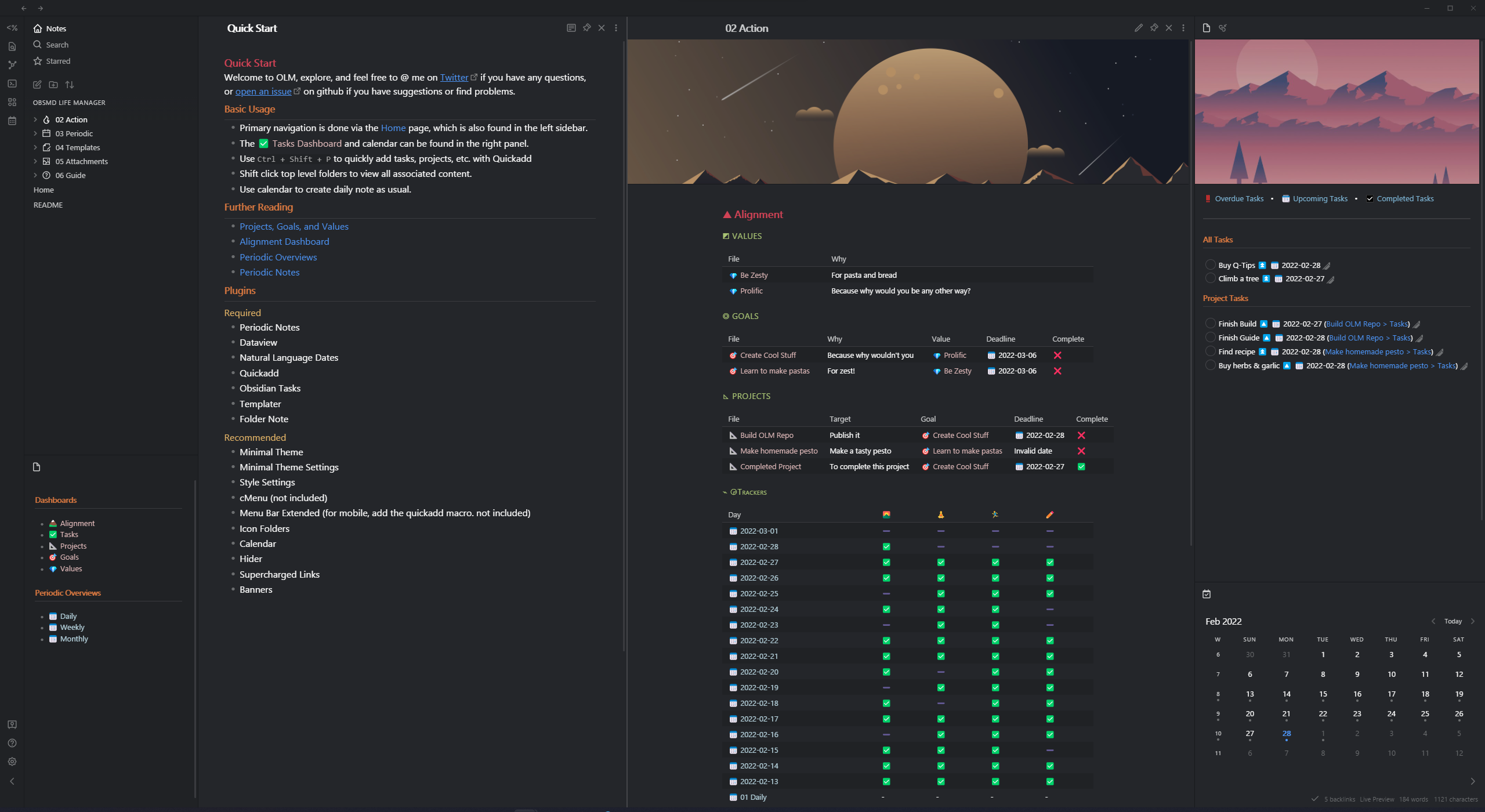Go to previous month in calendar
Image resolution: width=1485 pixels, height=812 pixels.
point(1433,621)
